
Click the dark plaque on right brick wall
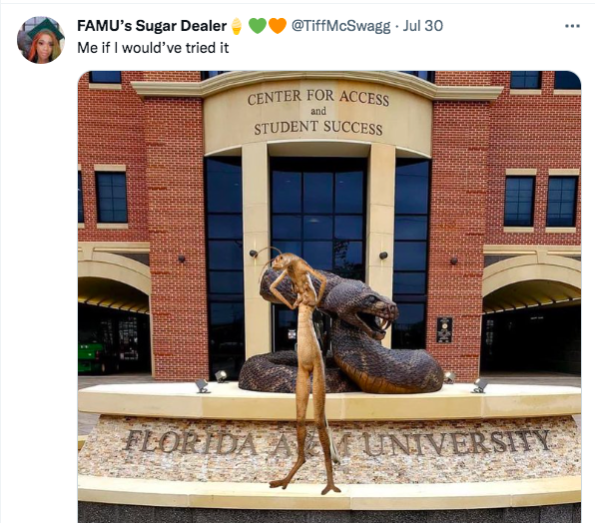(x=444, y=329)
